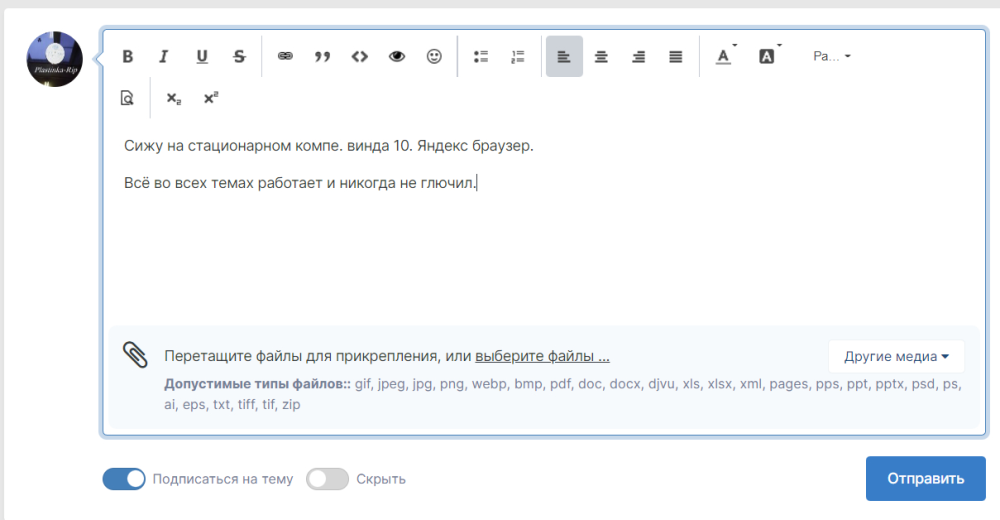
Task: Apply strikethrough formatting
Action: click(239, 57)
